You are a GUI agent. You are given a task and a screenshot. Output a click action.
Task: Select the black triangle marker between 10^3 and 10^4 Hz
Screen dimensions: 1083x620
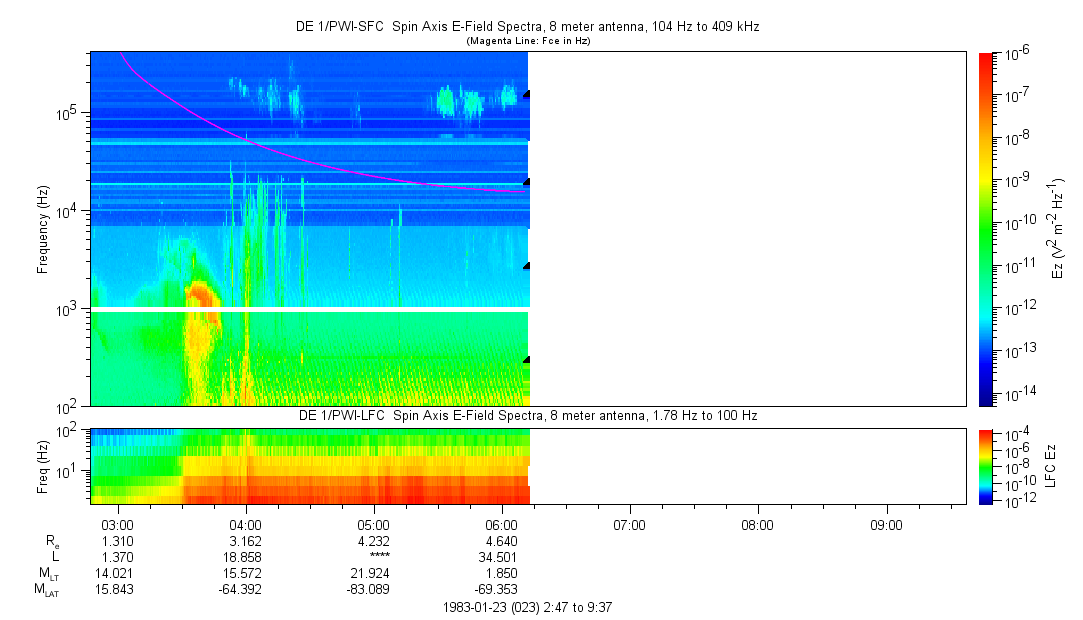click(526, 266)
